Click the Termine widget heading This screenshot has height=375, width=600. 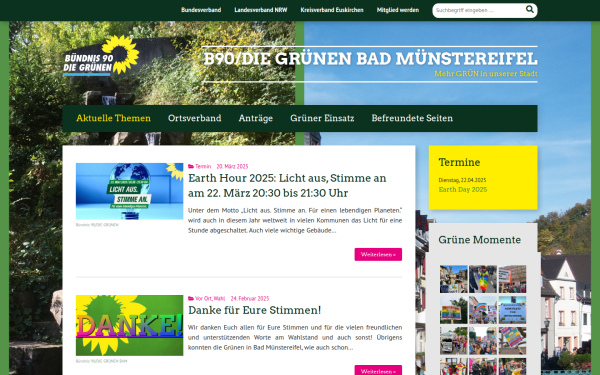(459, 162)
